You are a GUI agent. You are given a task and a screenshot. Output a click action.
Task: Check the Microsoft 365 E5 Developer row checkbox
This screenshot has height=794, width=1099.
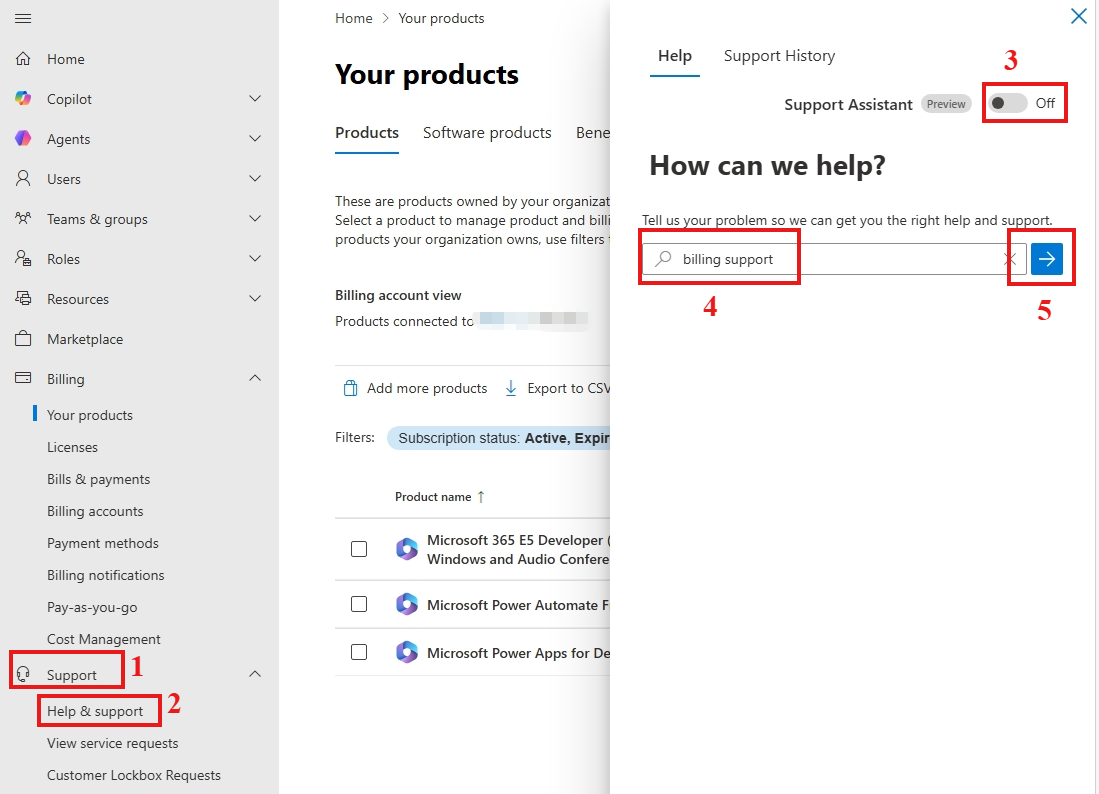coord(359,549)
